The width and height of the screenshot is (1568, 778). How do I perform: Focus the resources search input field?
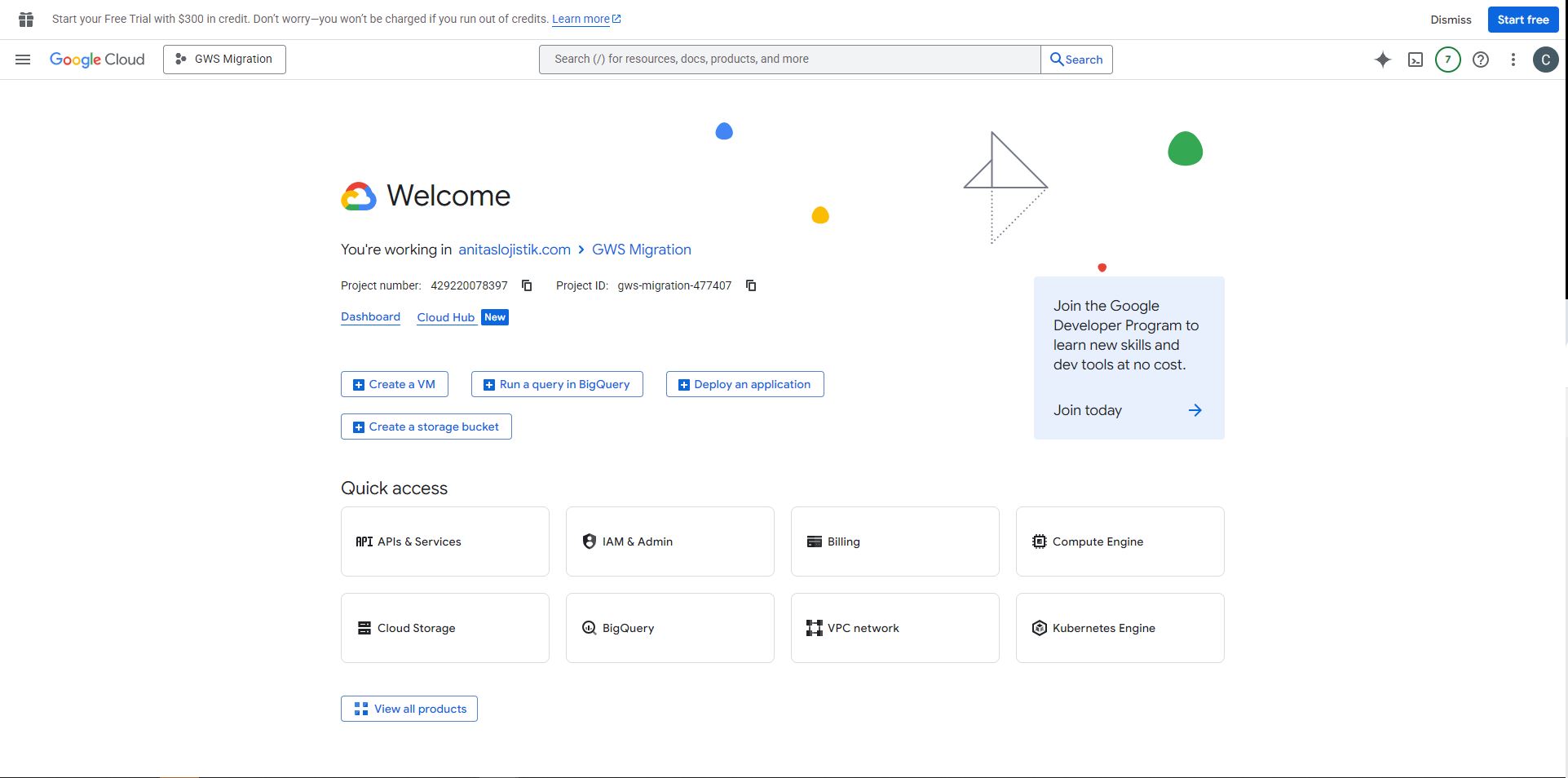point(788,60)
